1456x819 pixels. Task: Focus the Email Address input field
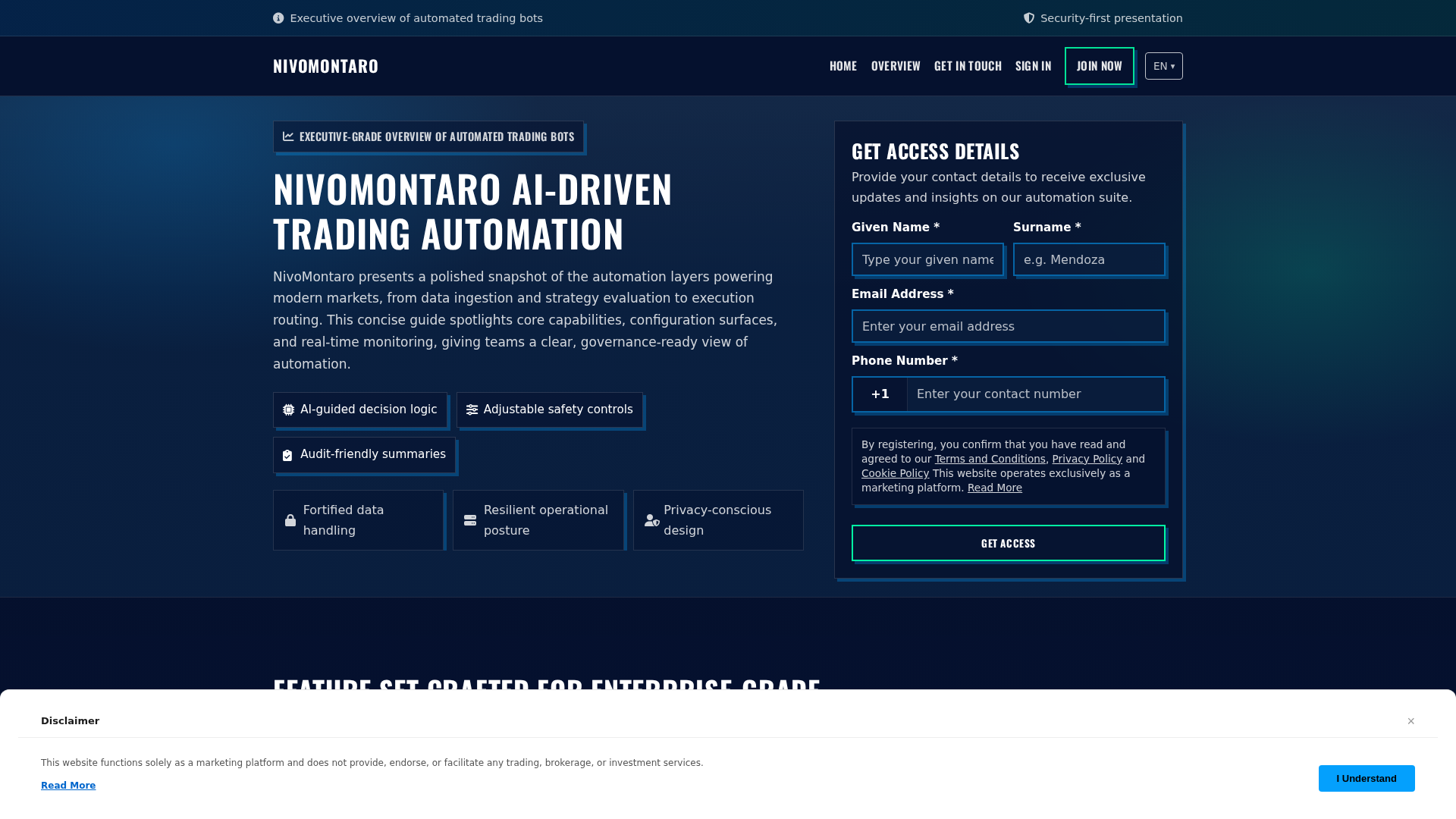(1009, 326)
